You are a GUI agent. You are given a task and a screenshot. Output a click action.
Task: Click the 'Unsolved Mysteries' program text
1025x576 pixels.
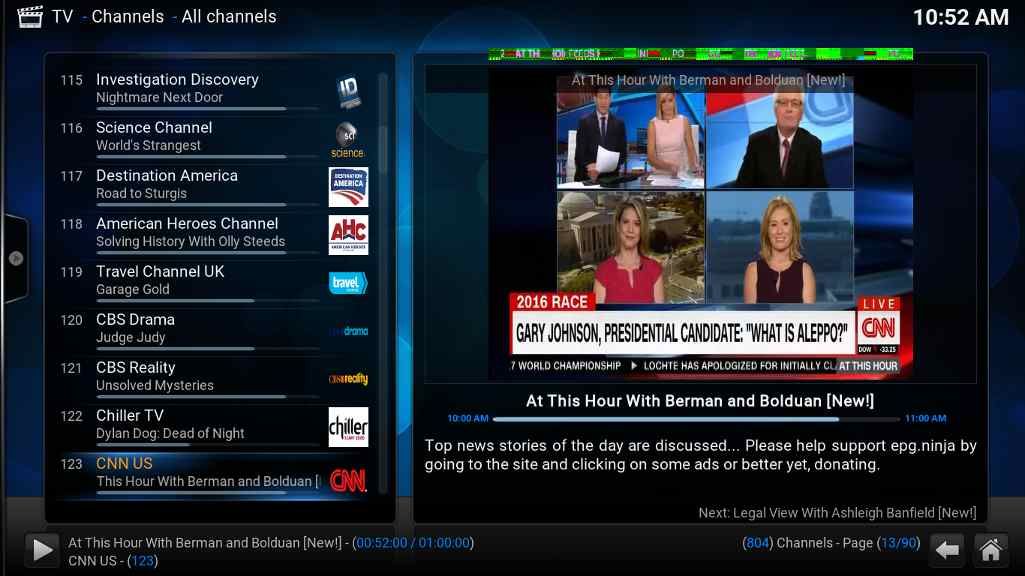pos(155,386)
